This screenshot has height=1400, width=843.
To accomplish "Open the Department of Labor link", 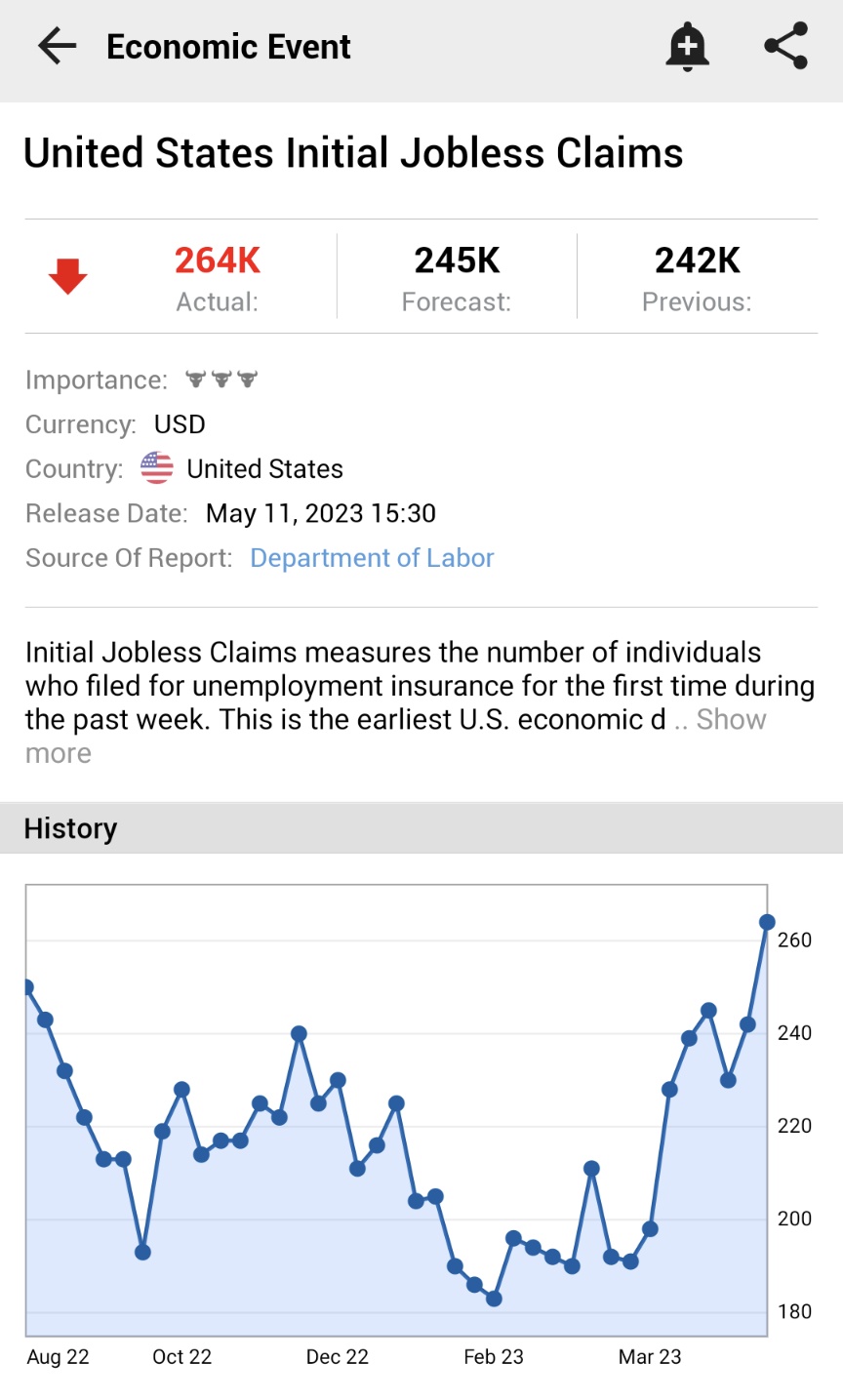I will 372,558.
